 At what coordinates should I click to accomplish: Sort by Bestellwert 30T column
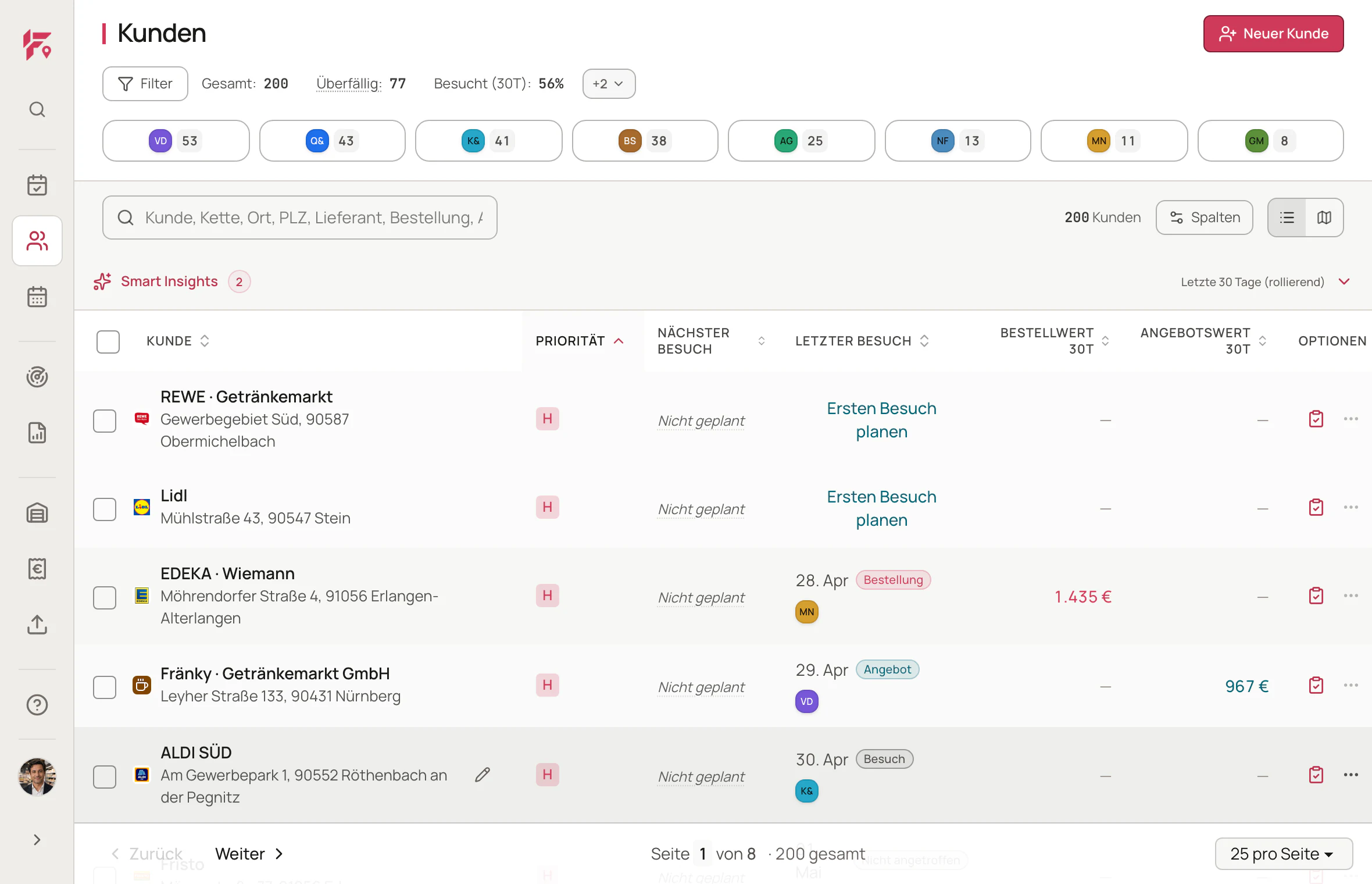(1055, 341)
